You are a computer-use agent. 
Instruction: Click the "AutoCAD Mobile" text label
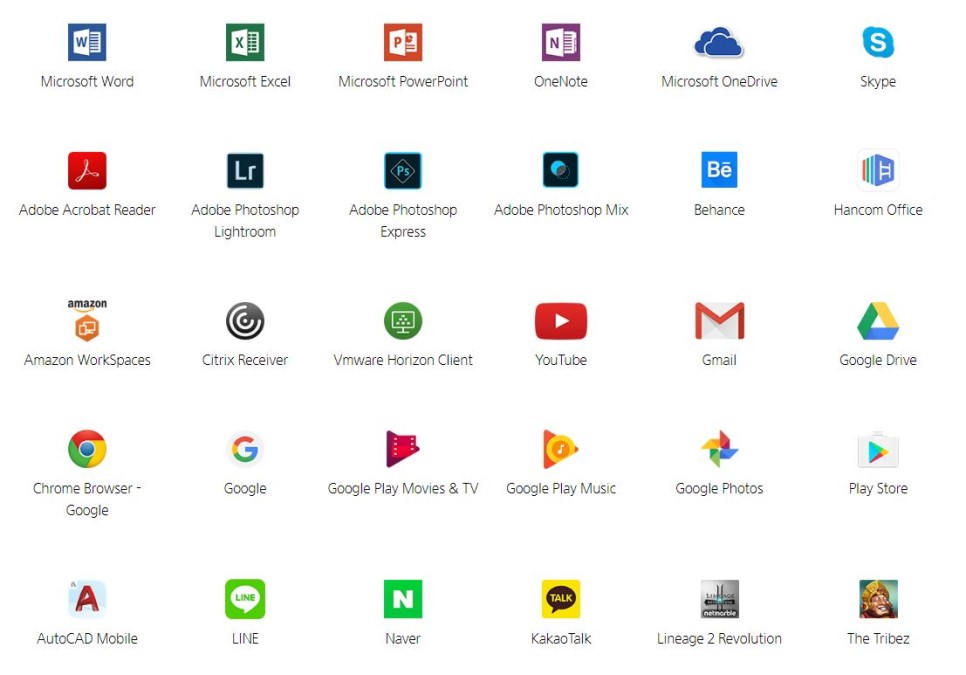click(x=87, y=639)
